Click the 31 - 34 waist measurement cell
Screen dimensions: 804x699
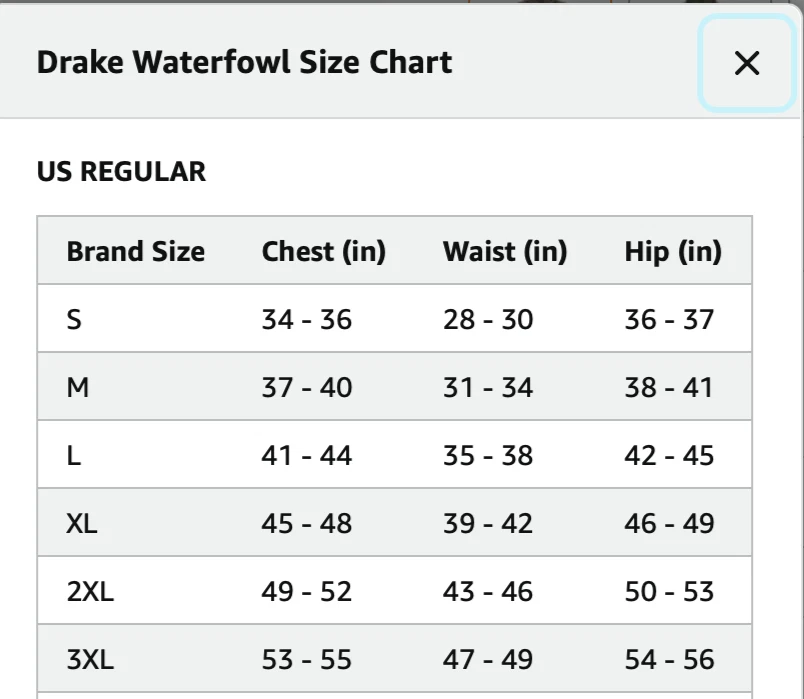coord(487,387)
